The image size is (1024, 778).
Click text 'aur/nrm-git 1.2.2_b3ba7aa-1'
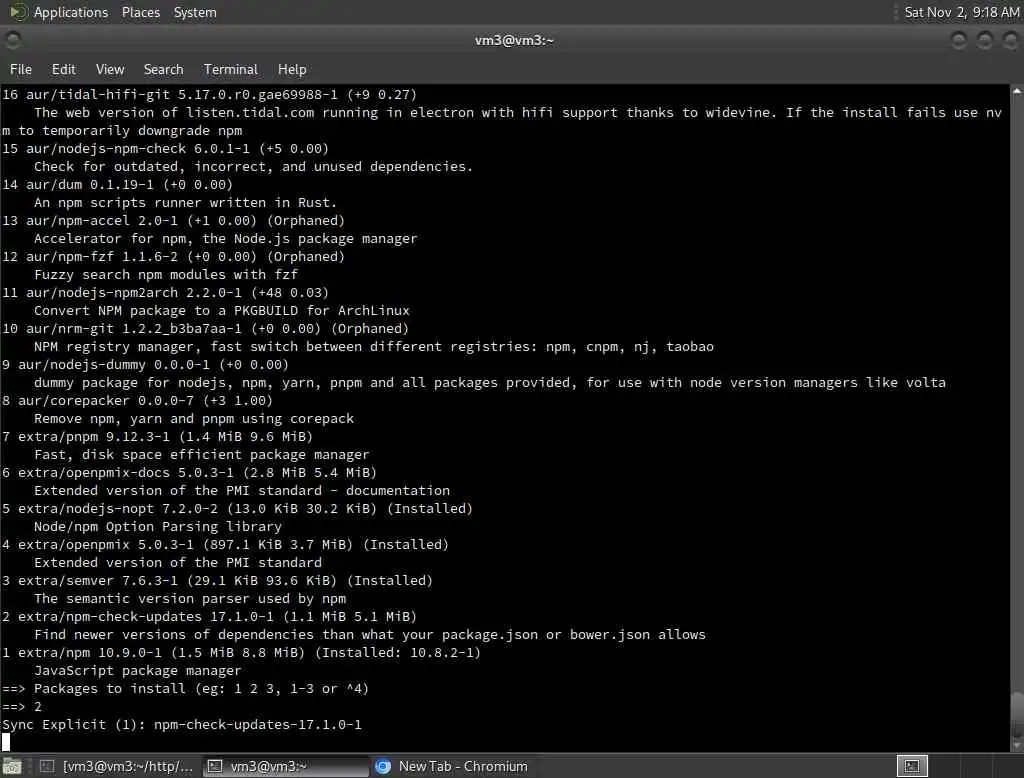(x=133, y=329)
